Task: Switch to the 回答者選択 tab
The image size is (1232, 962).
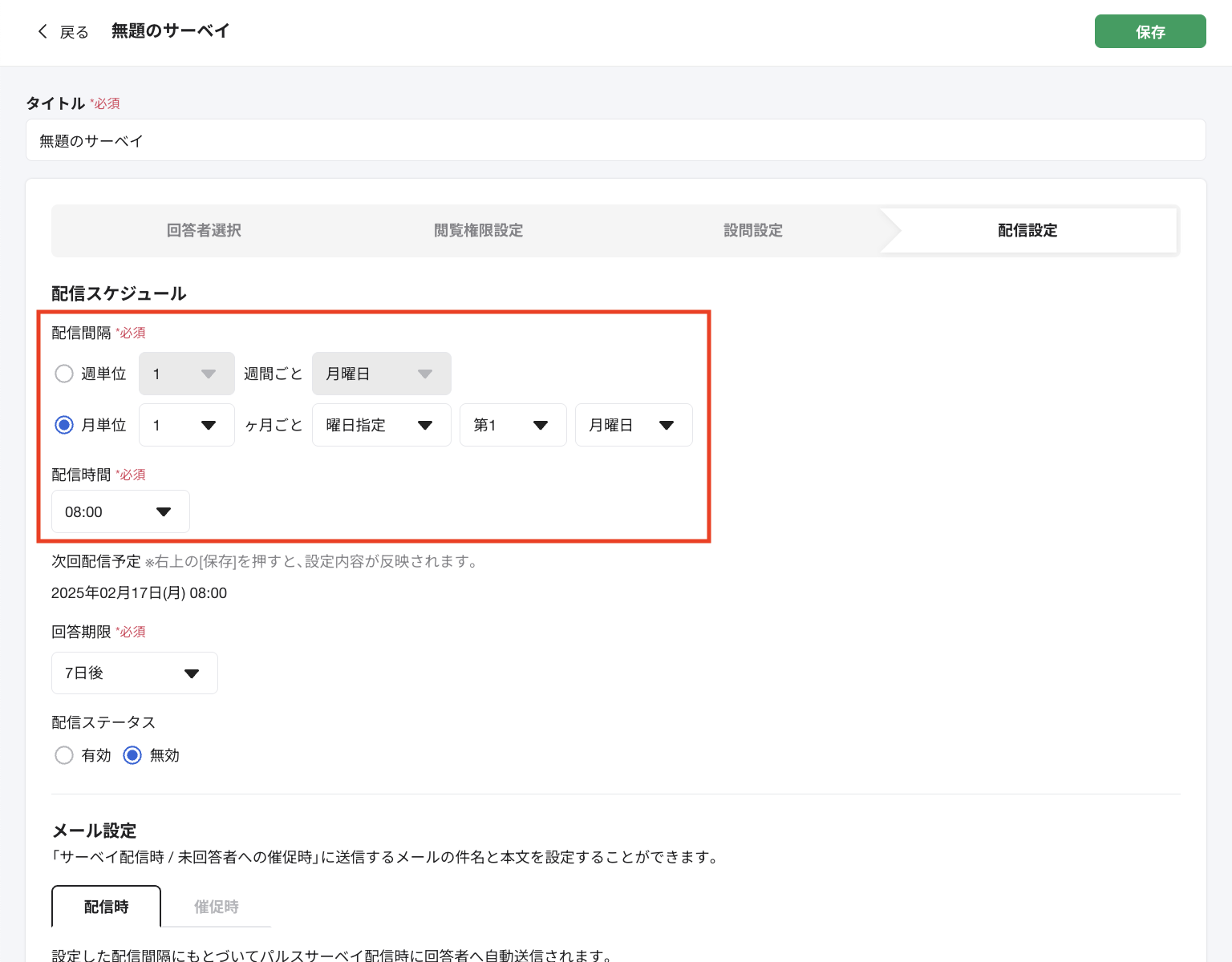Action: (203, 230)
